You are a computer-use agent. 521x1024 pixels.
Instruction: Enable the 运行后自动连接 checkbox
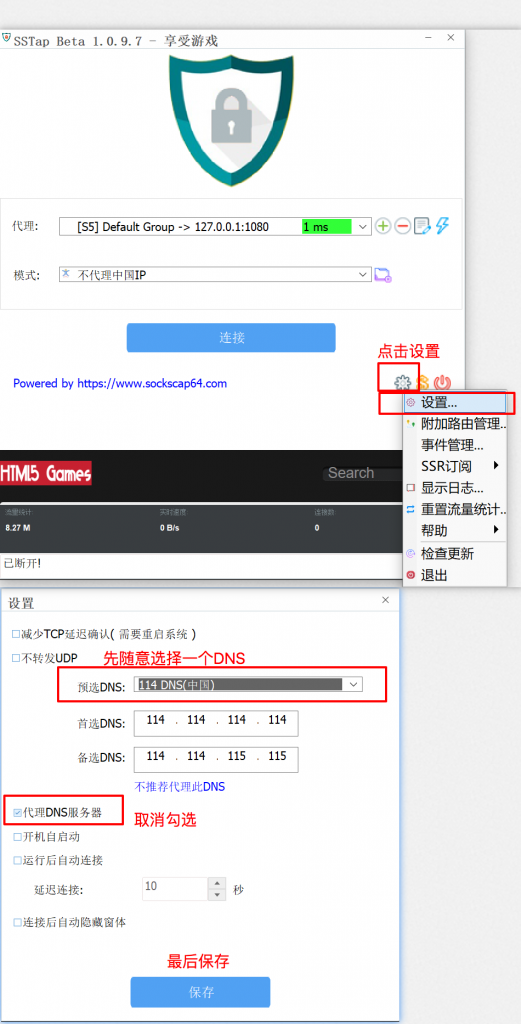point(17,861)
